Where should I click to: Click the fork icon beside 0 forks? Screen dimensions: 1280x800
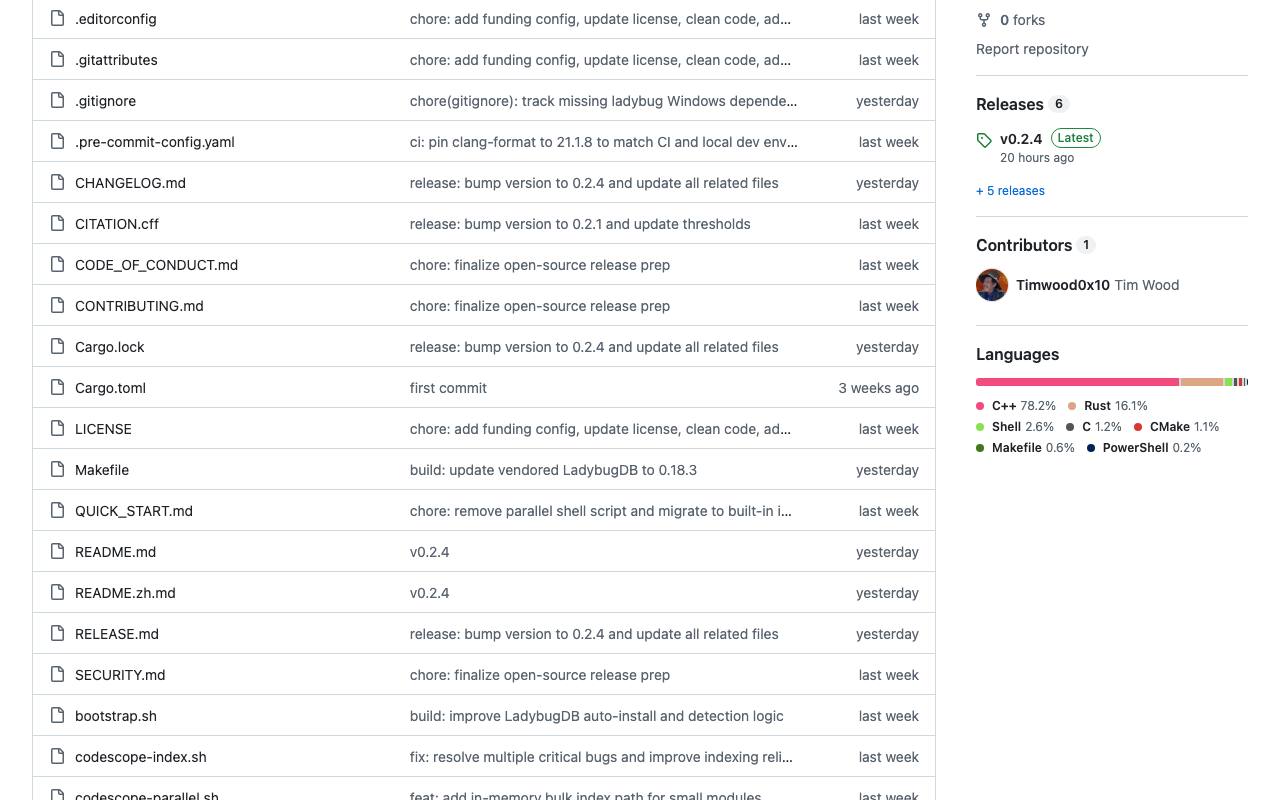point(984,19)
